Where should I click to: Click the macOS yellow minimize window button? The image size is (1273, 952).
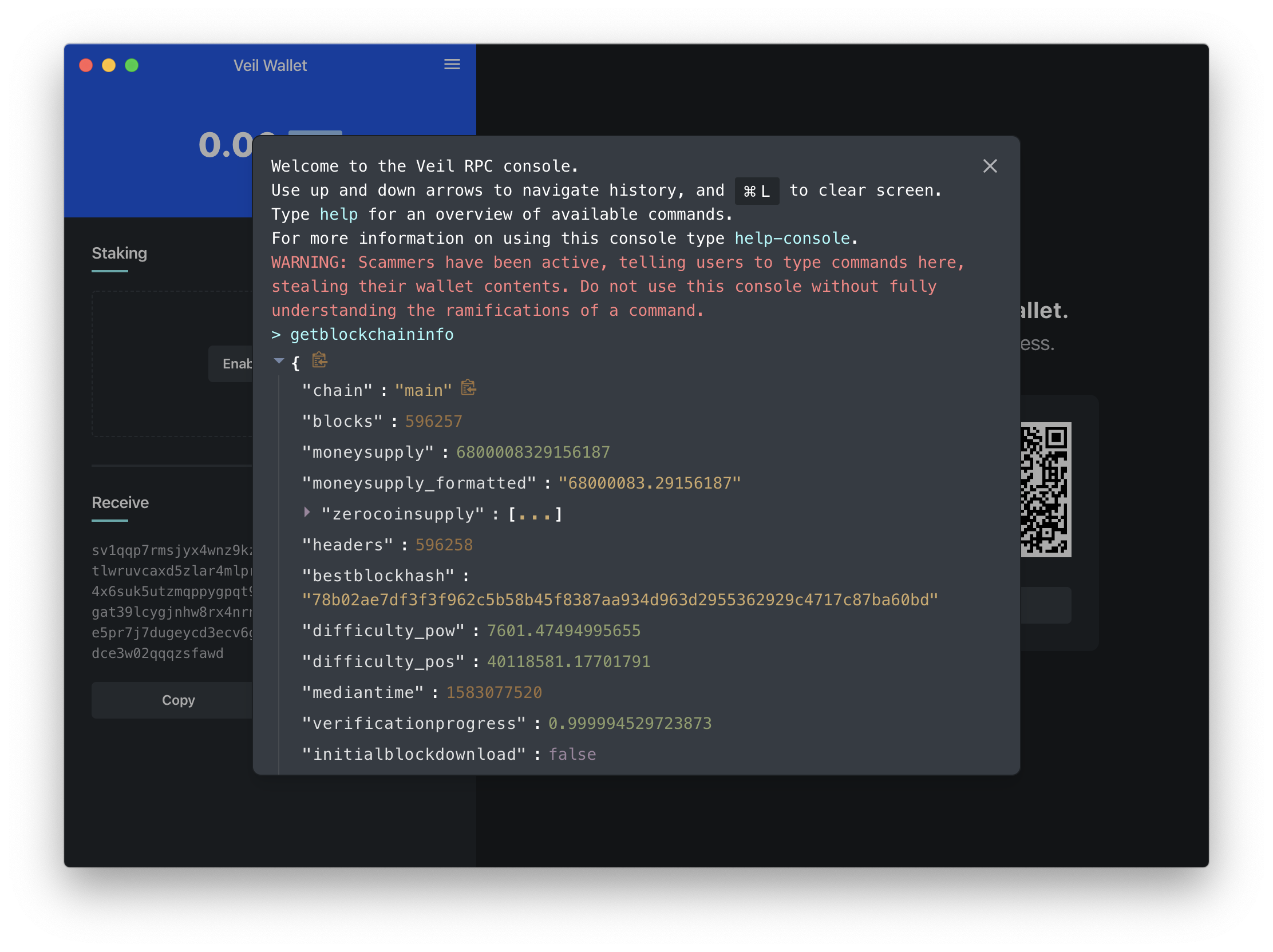pyautogui.click(x=109, y=65)
